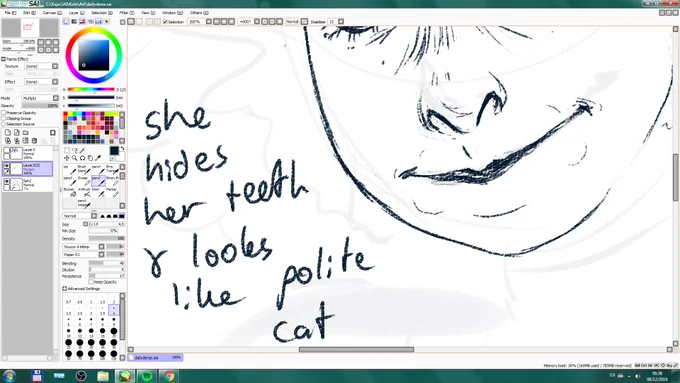Select the rectangular selection tool
The height and width of the screenshot is (383, 680).
pyautogui.click(x=67, y=151)
